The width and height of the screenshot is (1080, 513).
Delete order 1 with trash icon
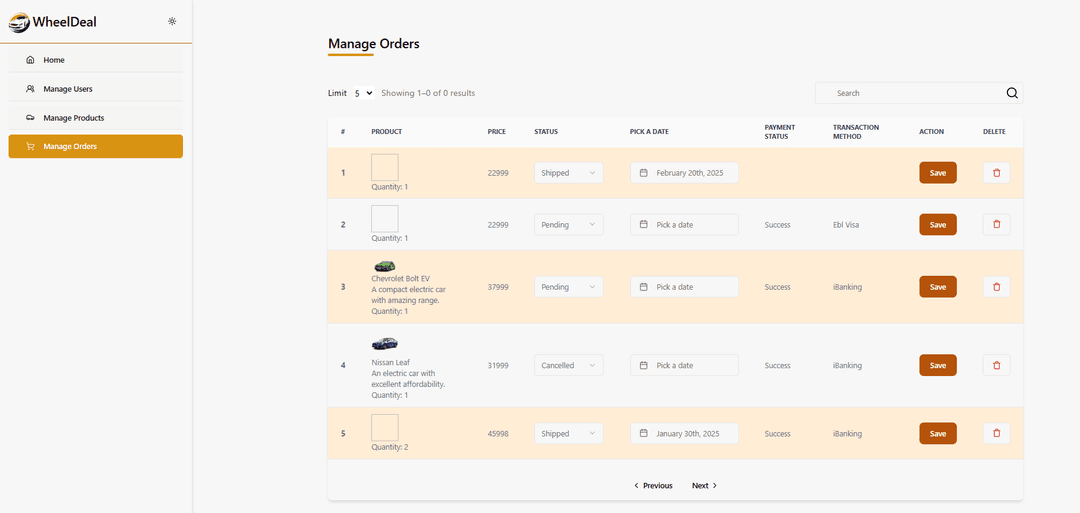point(995,173)
